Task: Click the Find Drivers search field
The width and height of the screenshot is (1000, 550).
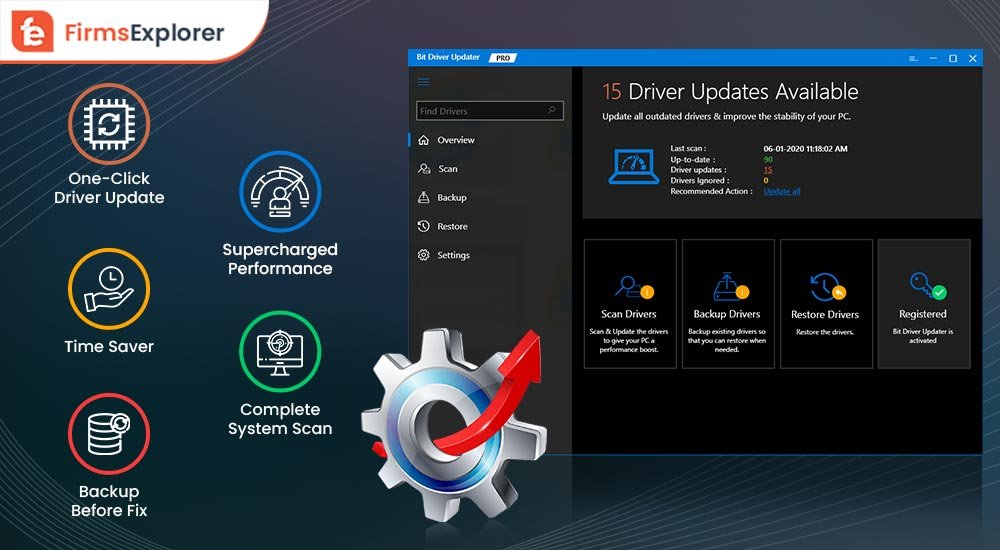Action: (490, 110)
